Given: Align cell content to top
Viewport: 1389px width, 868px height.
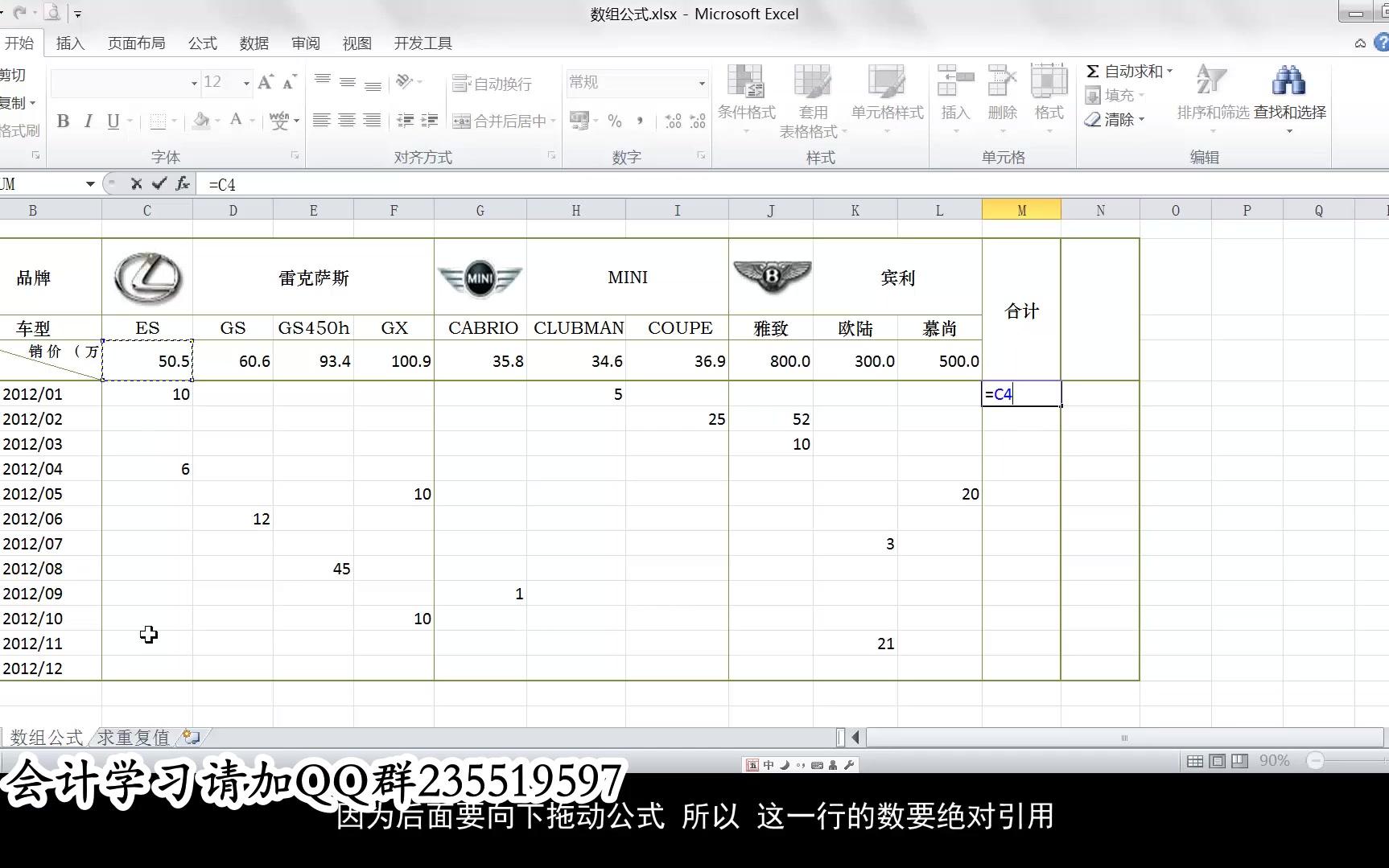Looking at the screenshot, I should pyautogui.click(x=323, y=82).
